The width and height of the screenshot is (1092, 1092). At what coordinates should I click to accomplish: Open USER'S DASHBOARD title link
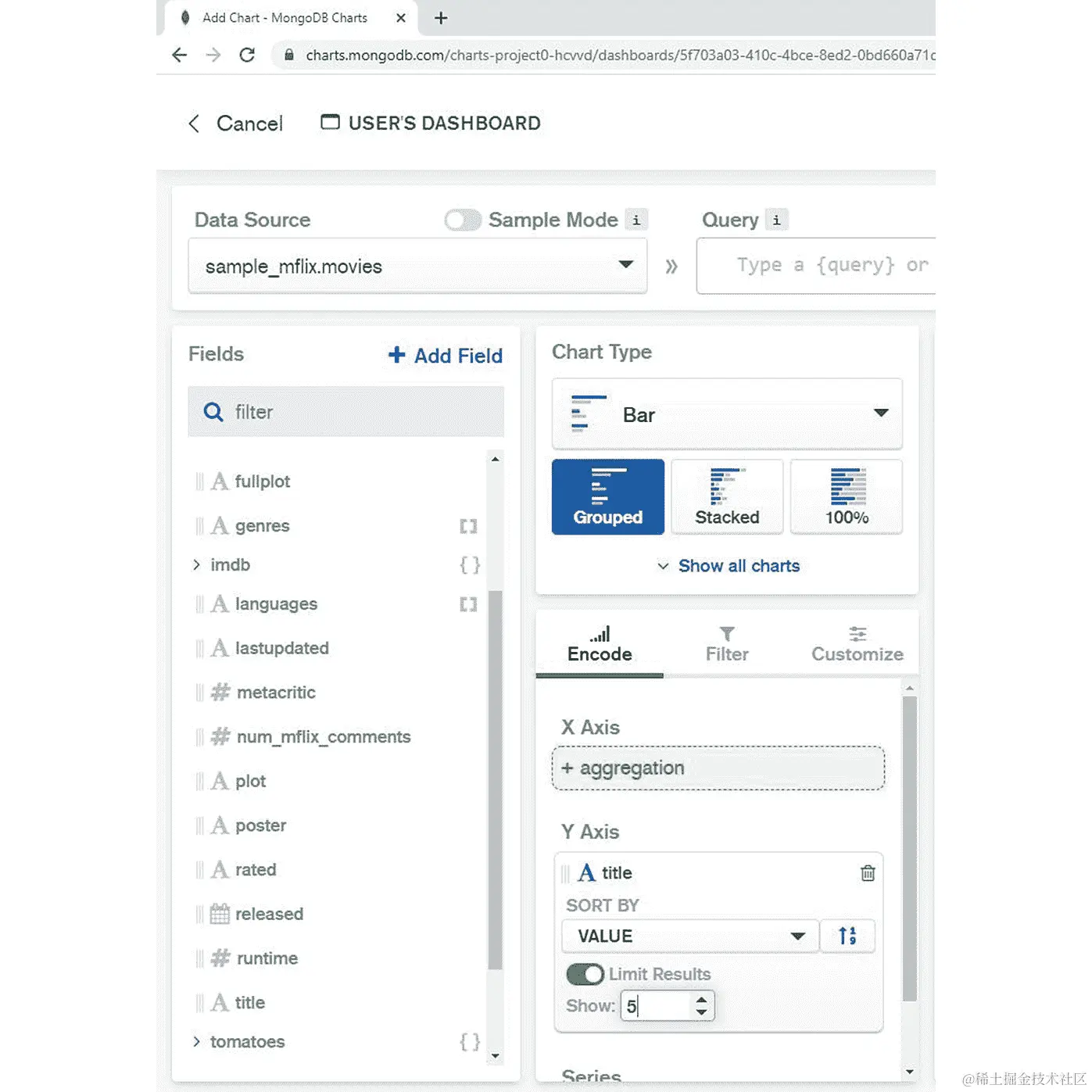(431, 123)
